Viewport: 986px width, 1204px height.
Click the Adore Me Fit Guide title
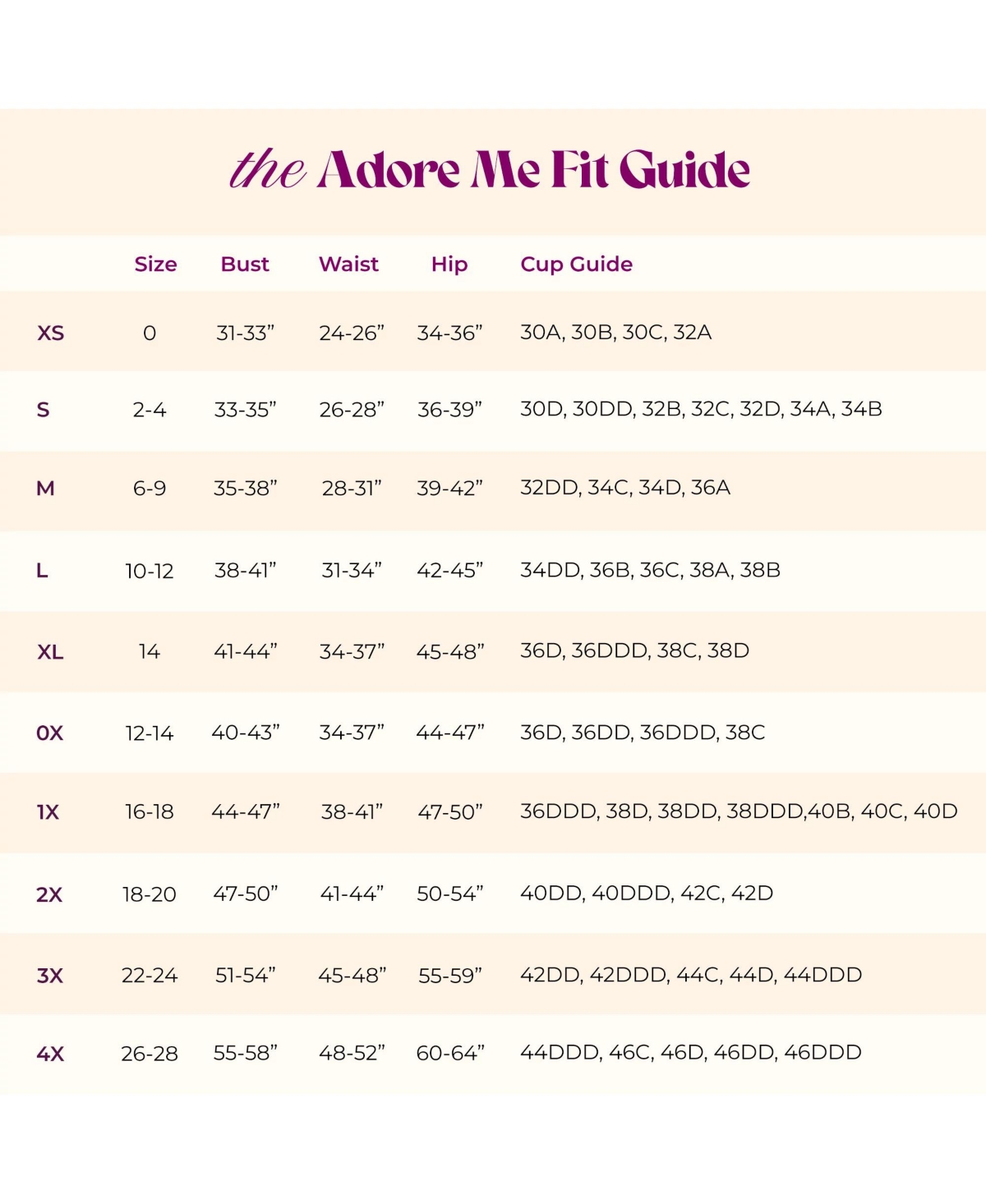pos(490,170)
